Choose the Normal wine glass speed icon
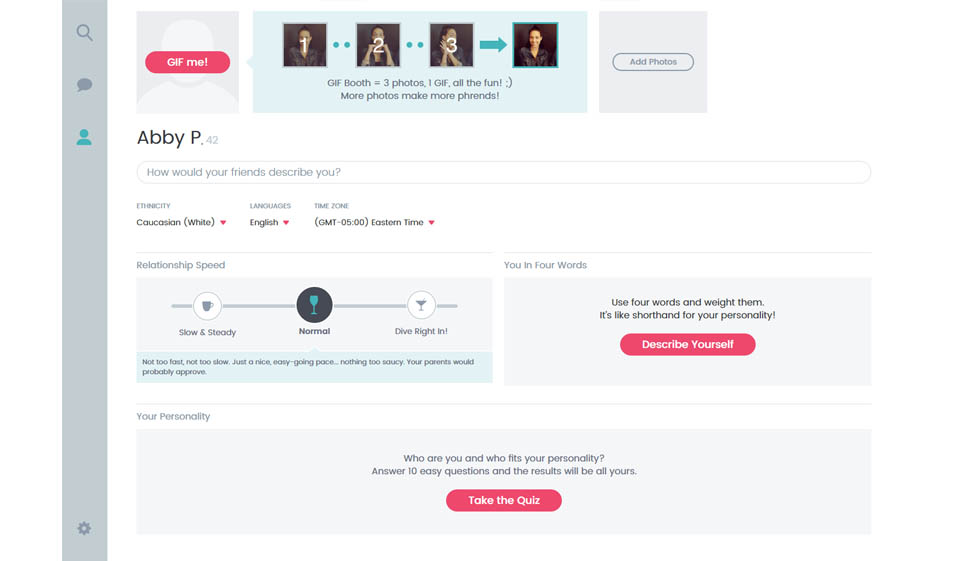Viewport: 960px width, 561px height. pos(314,305)
